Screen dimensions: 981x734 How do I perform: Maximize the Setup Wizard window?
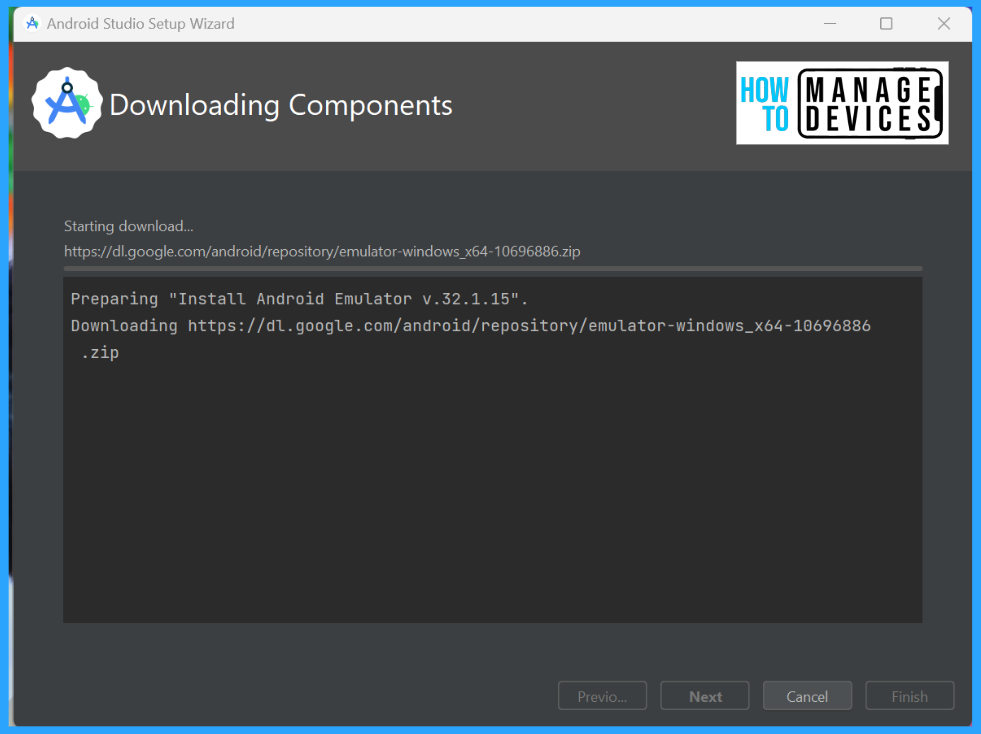coord(886,24)
